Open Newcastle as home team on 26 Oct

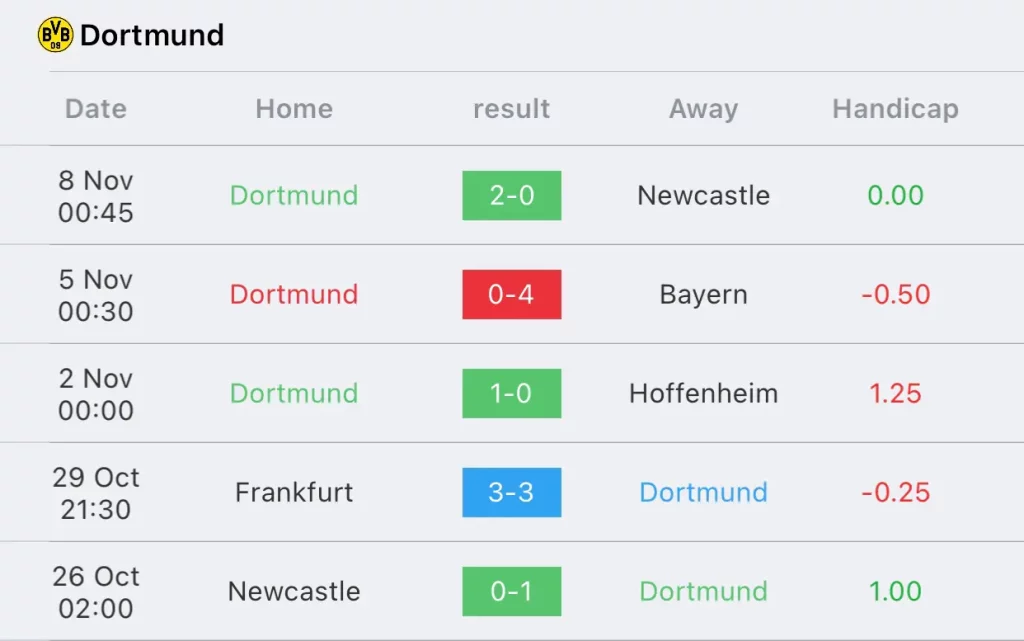[294, 591]
